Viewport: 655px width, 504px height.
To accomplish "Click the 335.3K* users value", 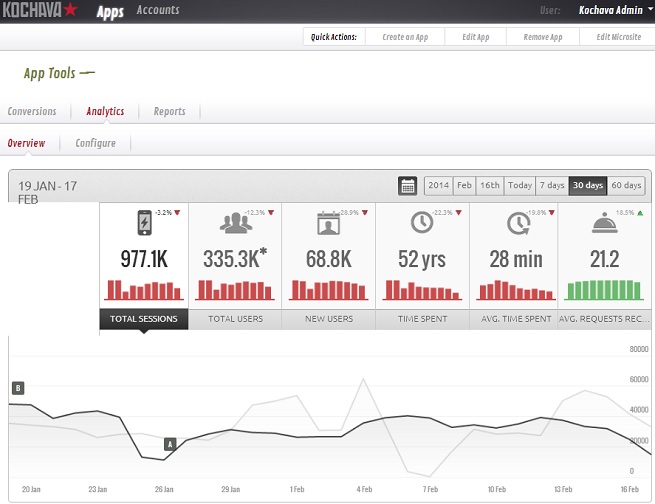I will 235,258.
